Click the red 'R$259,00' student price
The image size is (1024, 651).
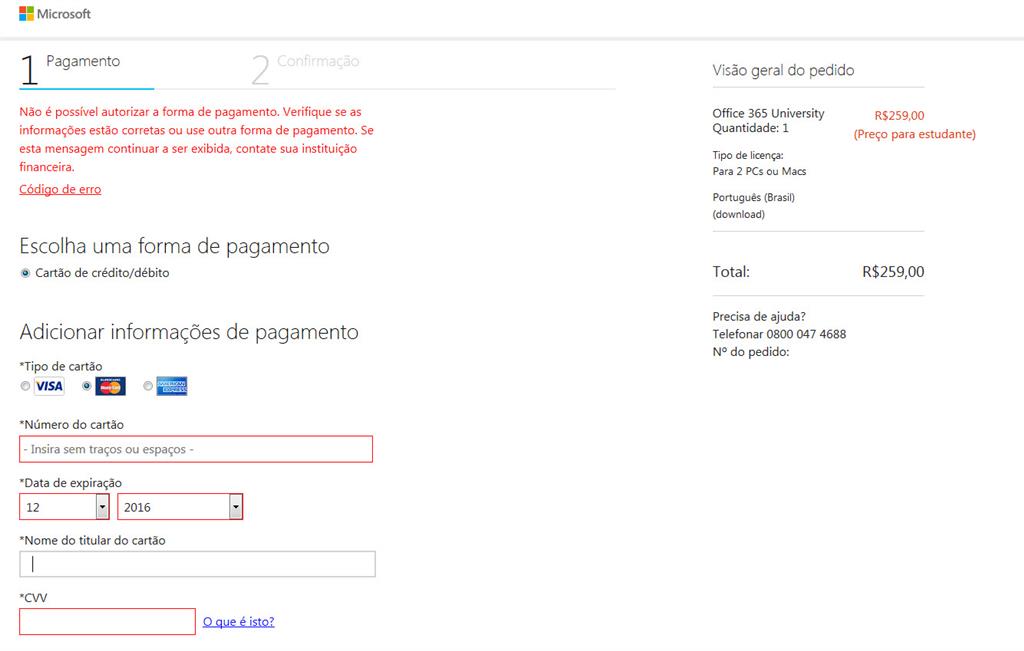coord(899,116)
